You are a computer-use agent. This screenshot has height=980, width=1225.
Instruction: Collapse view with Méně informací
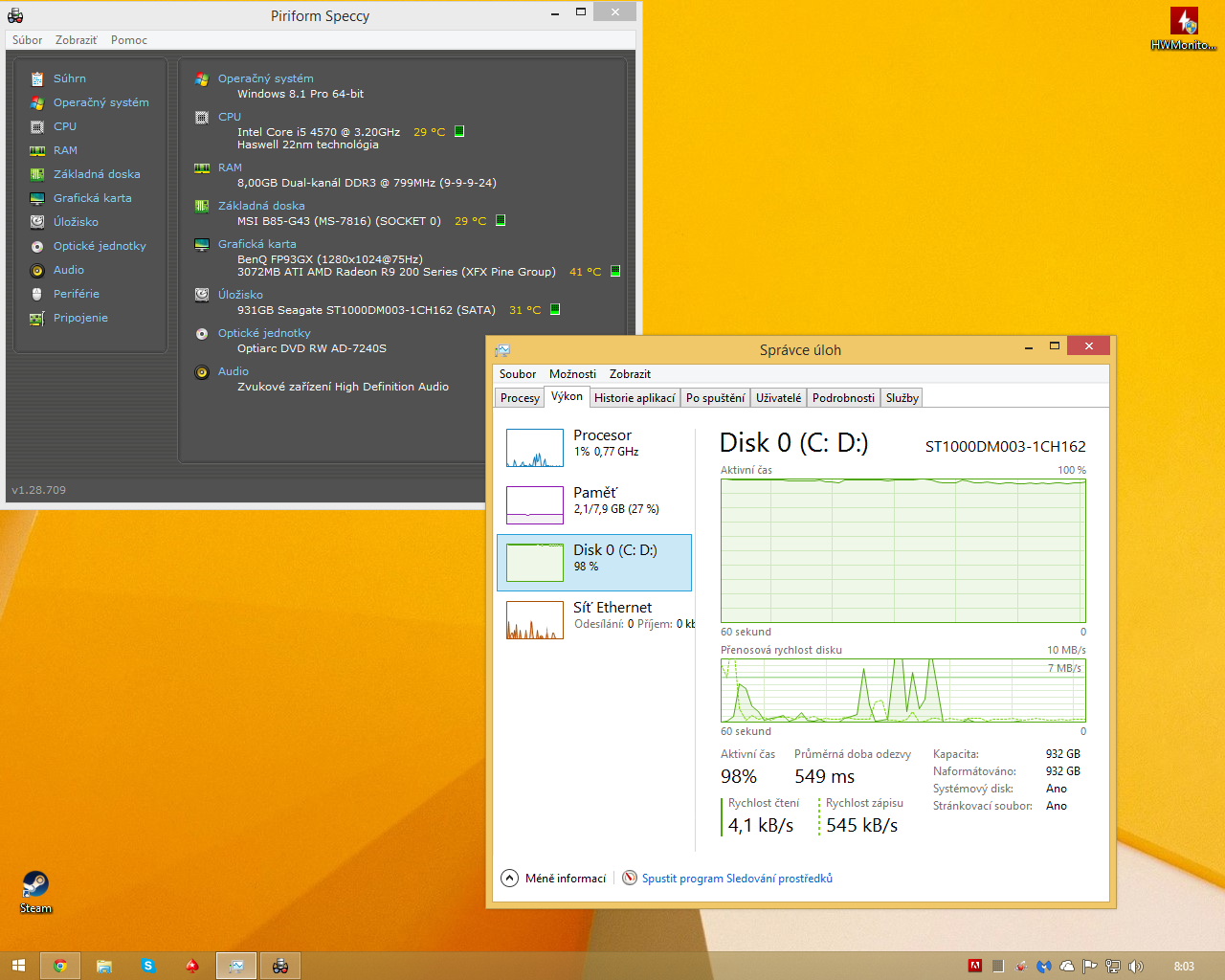coord(554,879)
